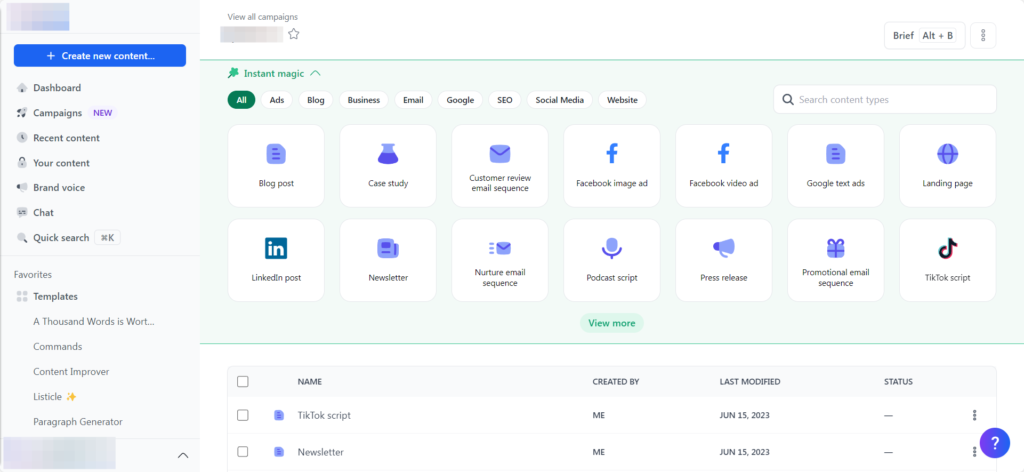Open the Landing page globe card
Screen dimensions: 1024x472
point(948,166)
